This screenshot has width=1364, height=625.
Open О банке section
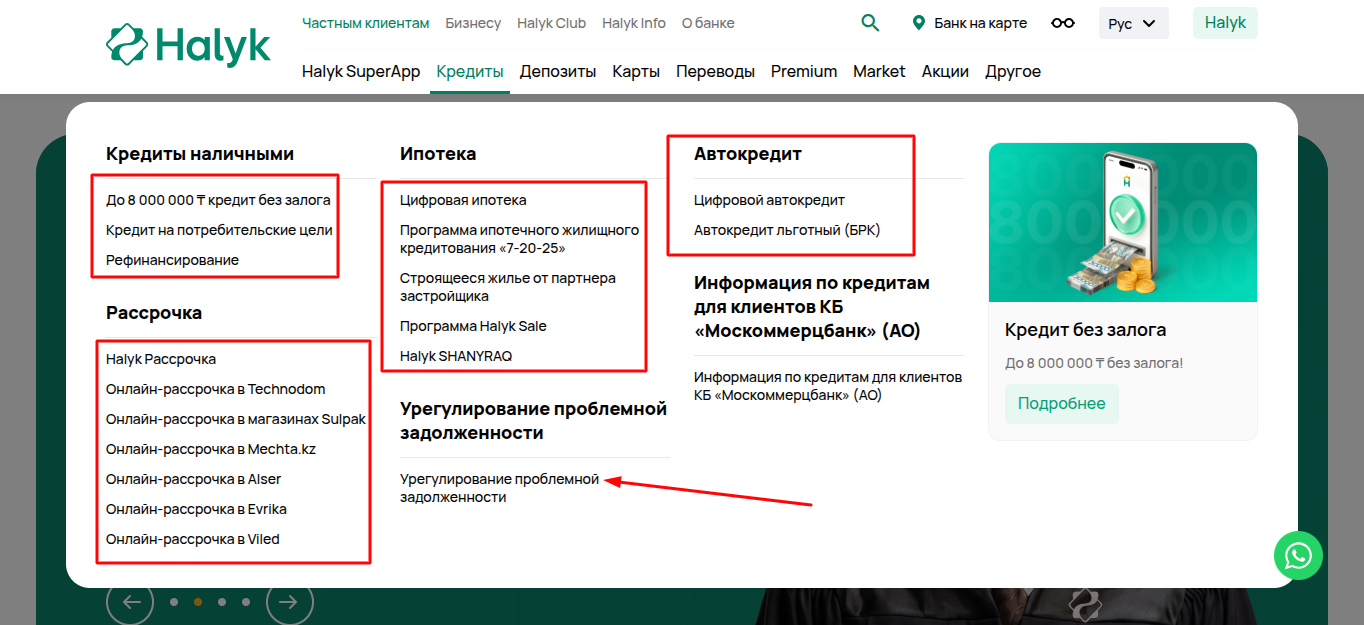tap(708, 23)
